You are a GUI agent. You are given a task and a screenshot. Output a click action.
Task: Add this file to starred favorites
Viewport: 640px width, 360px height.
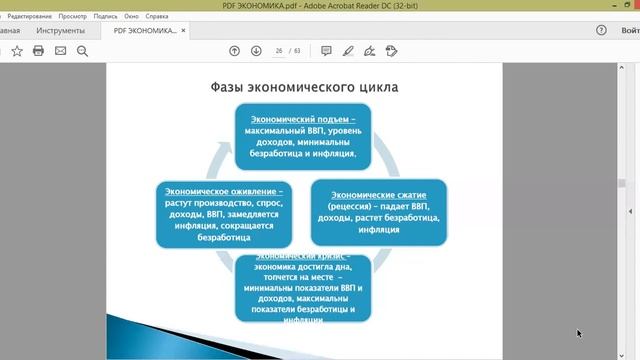coord(17,51)
